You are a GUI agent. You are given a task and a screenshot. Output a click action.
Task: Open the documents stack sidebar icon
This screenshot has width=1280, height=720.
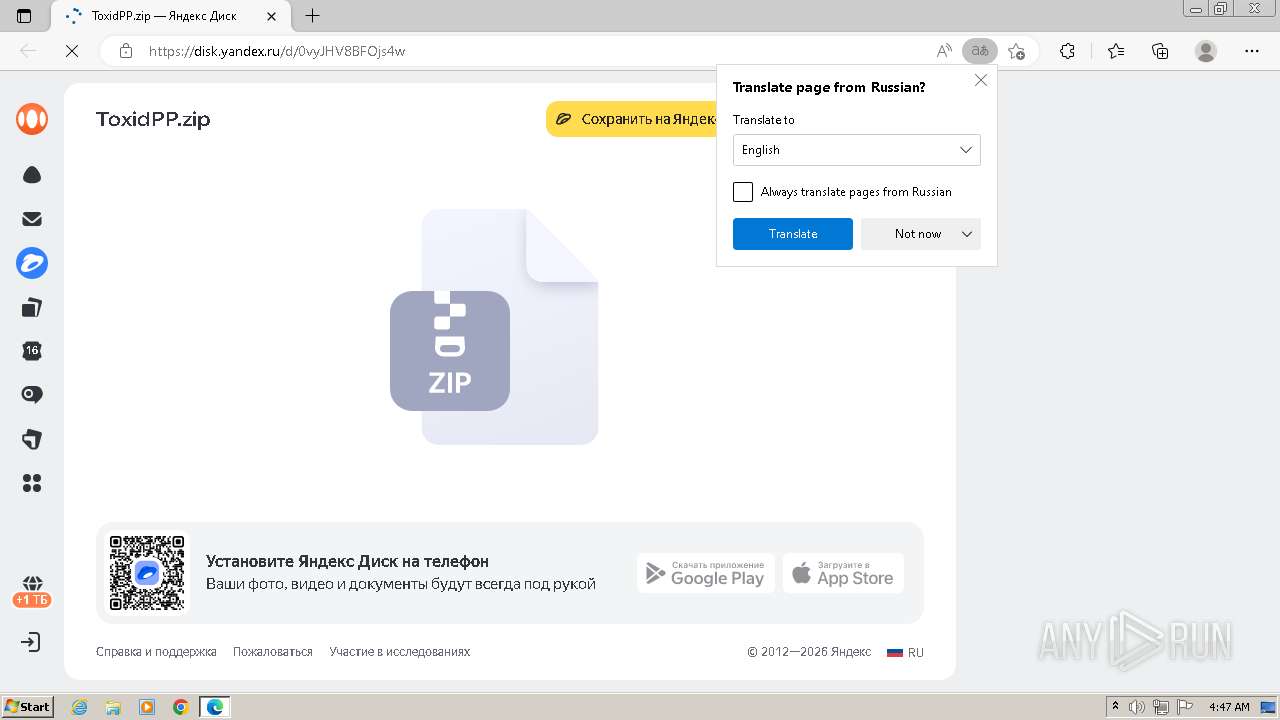click(x=32, y=307)
